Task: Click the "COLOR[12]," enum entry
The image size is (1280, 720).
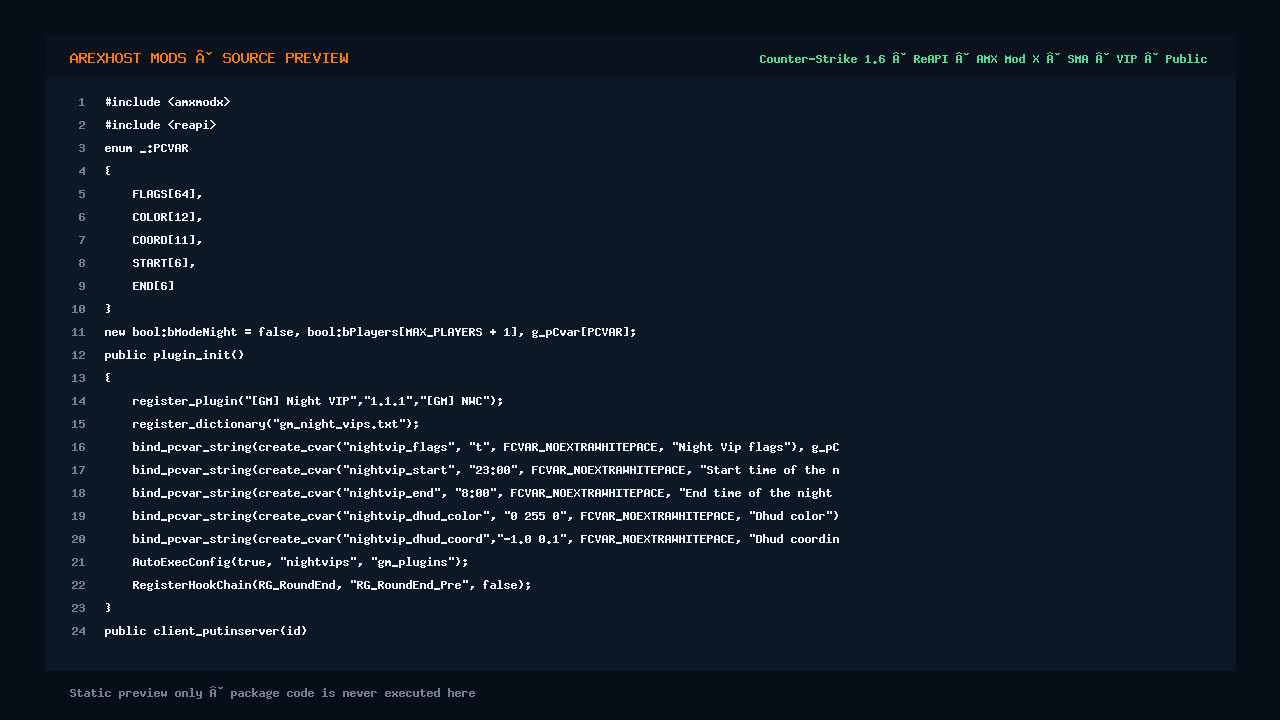Action: (167, 217)
